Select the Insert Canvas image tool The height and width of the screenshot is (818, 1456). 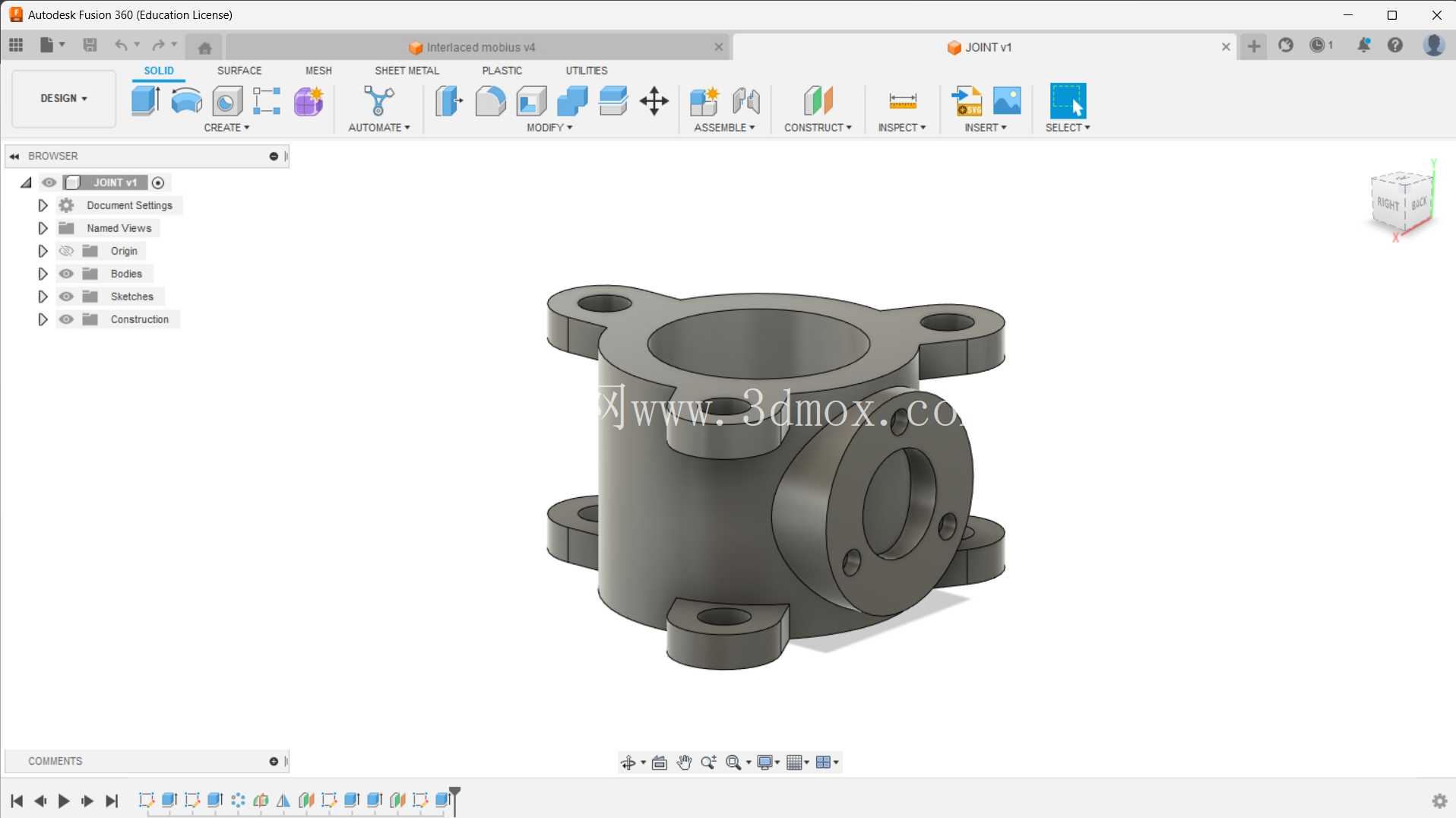(x=1007, y=100)
